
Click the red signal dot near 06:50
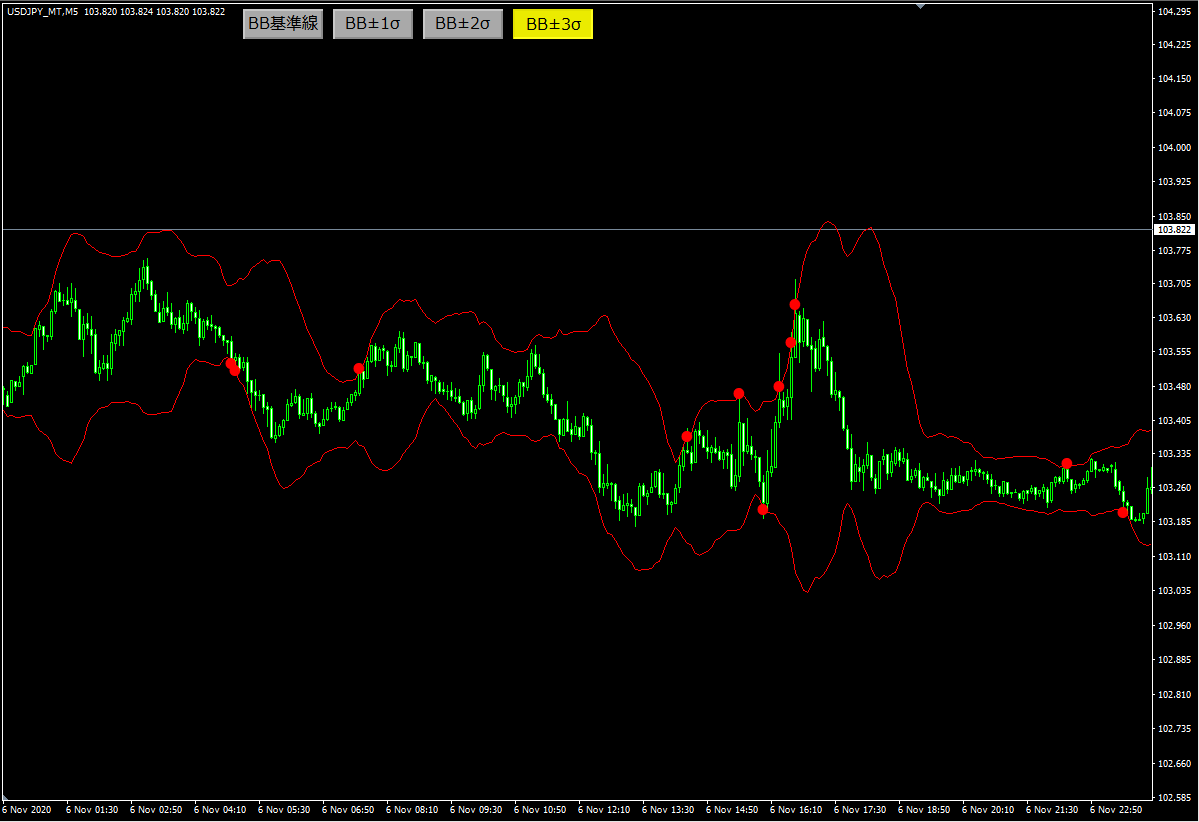359,369
